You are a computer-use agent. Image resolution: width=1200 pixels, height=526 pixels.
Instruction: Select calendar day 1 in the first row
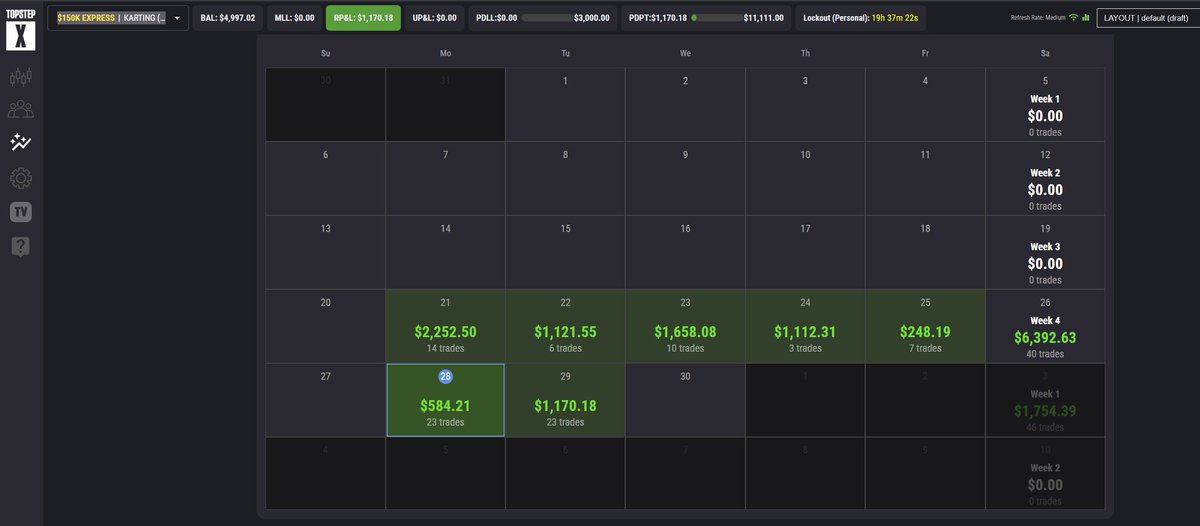point(565,104)
